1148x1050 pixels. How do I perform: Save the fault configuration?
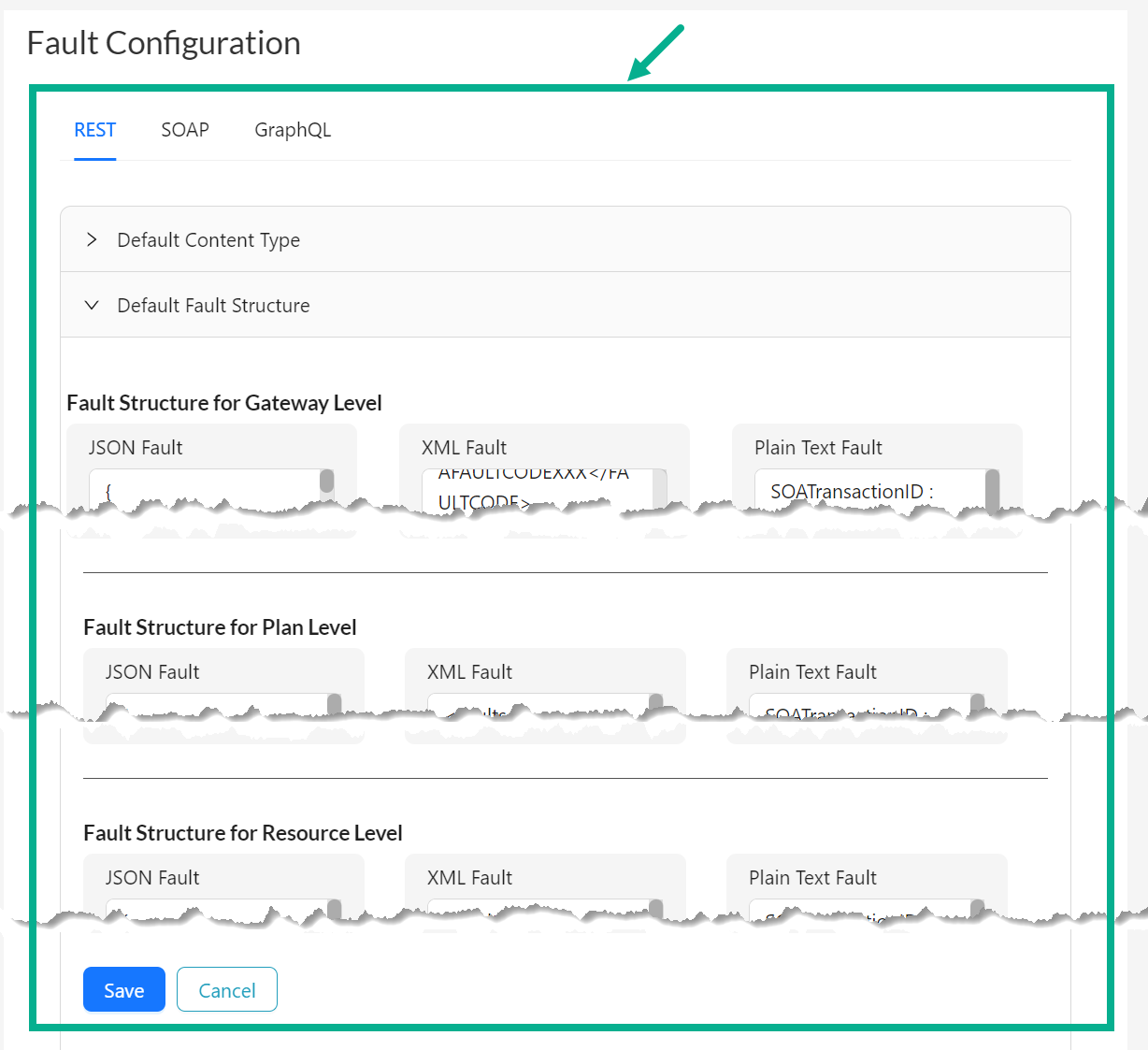pyautogui.click(x=123, y=989)
